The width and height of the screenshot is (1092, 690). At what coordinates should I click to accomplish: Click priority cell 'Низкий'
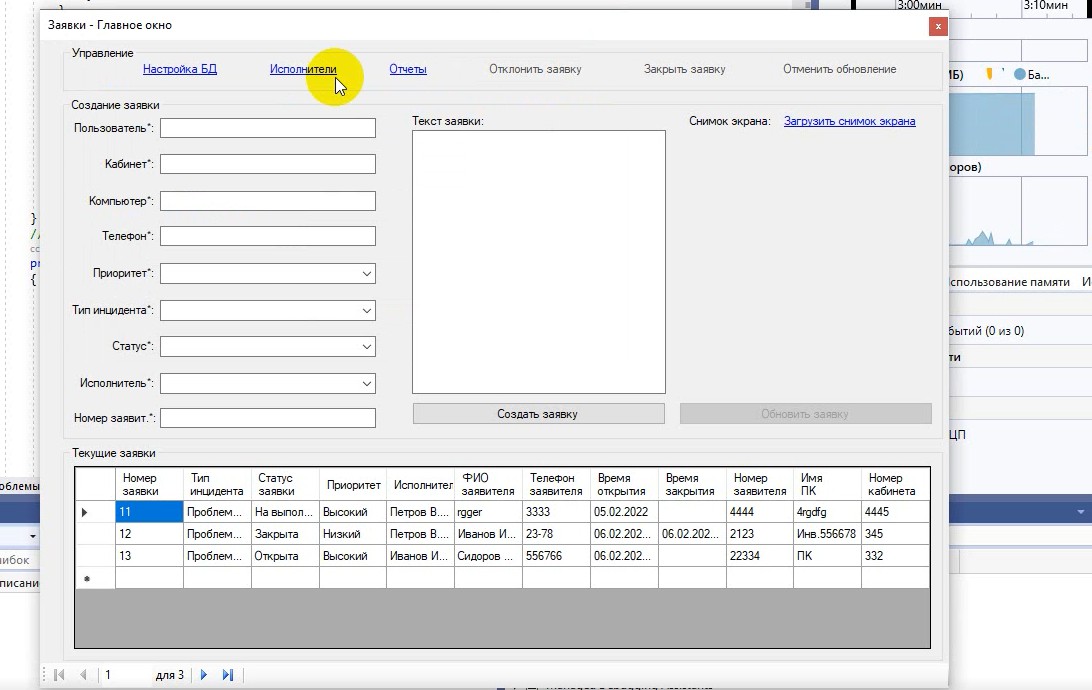click(x=353, y=534)
